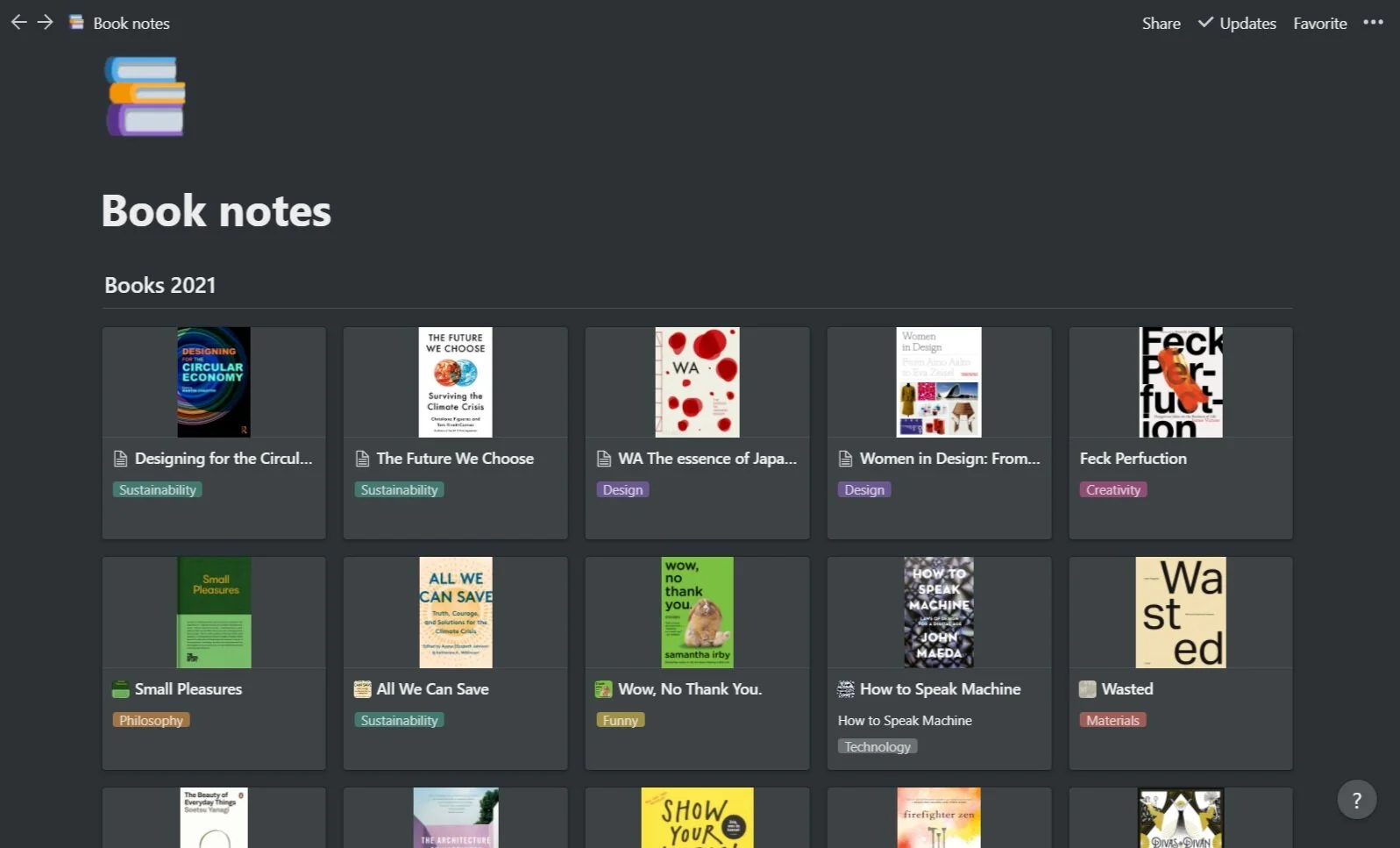Open Designing for the Circular Economy cover
This screenshot has width=1400, height=848.
coord(214,382)
